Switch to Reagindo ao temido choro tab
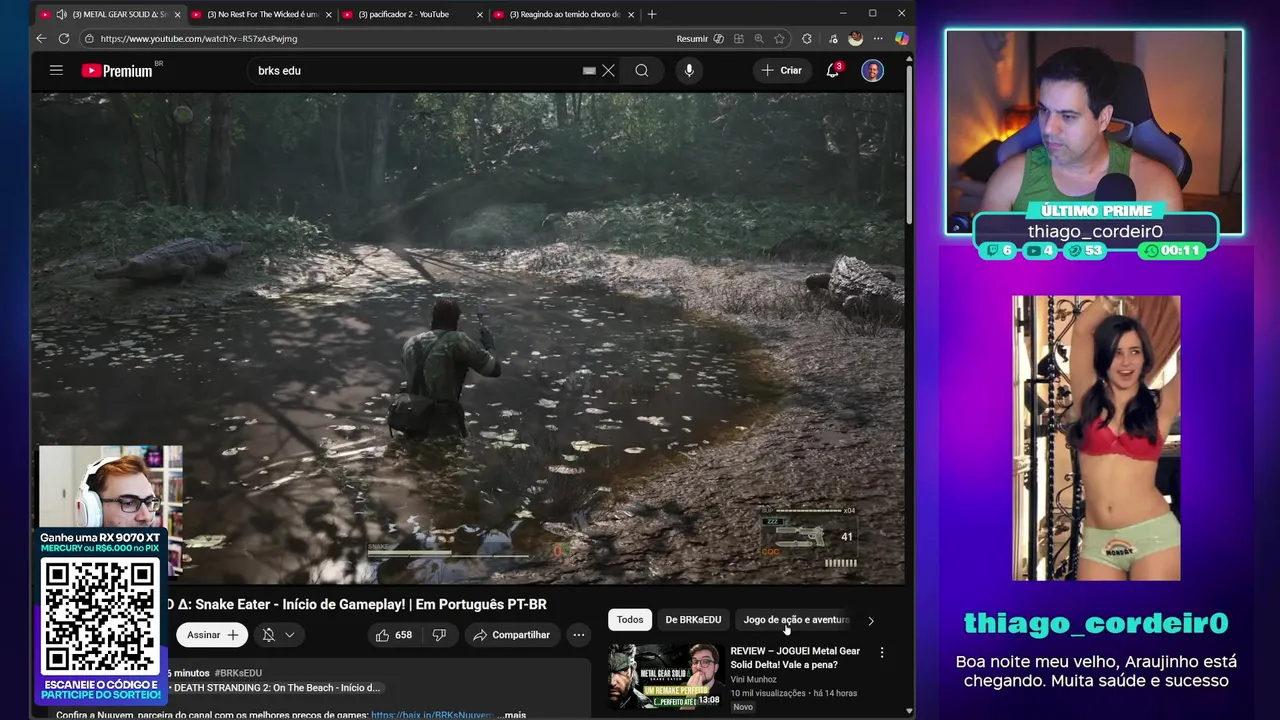1280x720 pixels. (565, 14)
